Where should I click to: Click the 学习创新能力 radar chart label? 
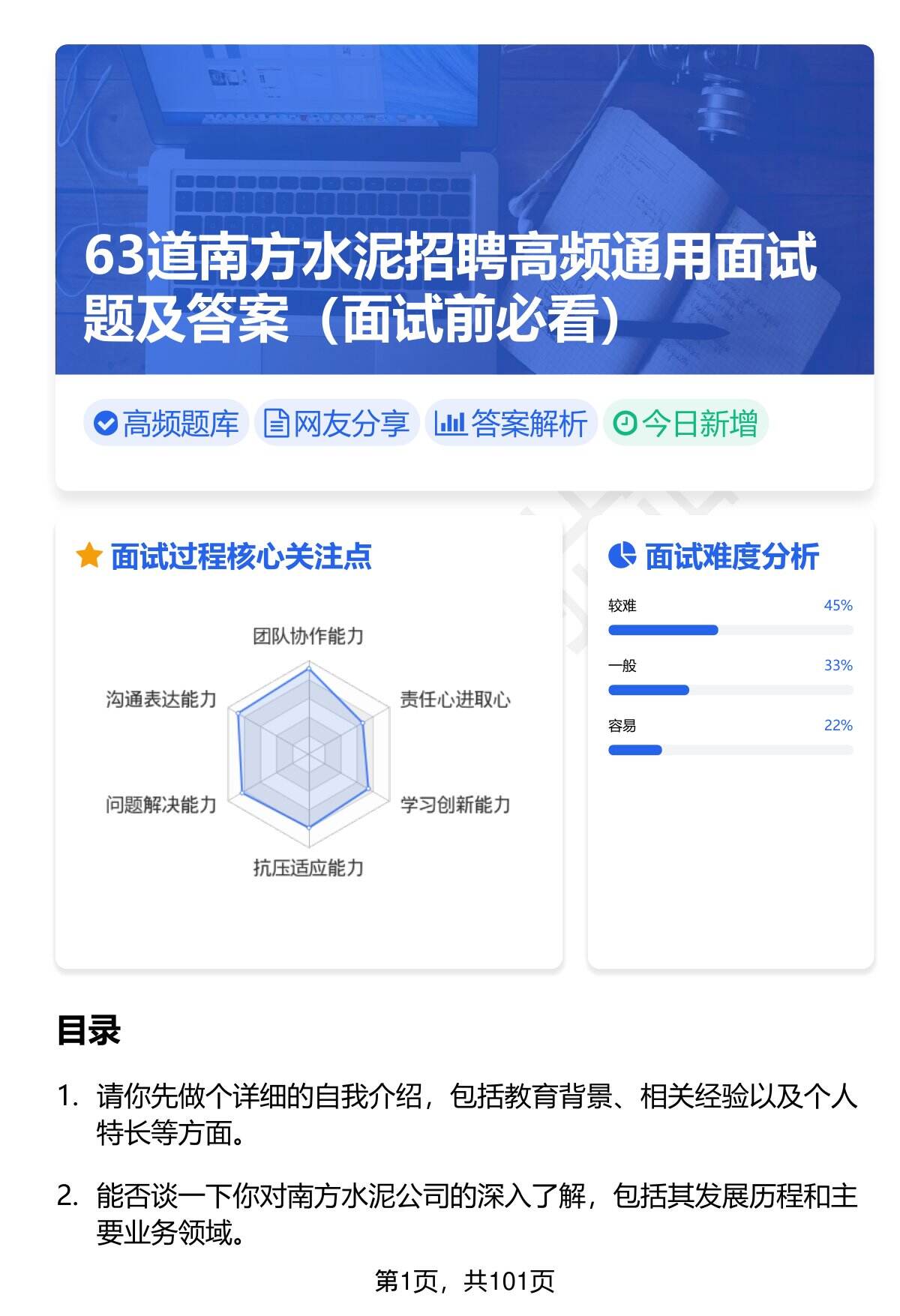(x=455, y=805)
